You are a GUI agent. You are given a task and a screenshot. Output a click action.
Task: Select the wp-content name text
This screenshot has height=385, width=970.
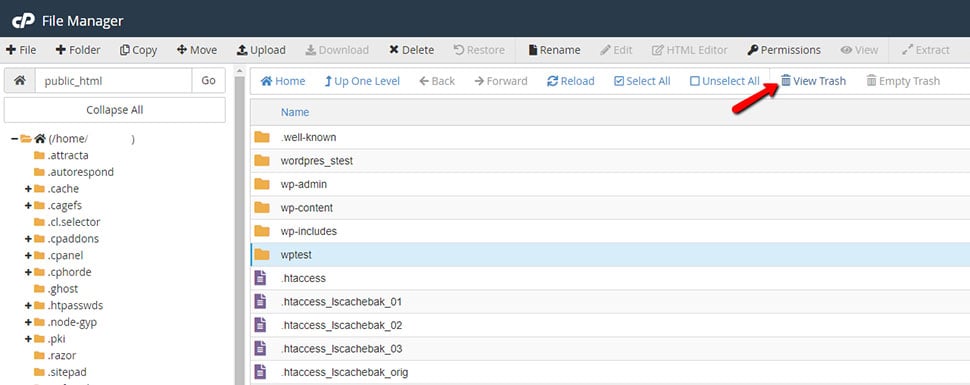point(307,208)
